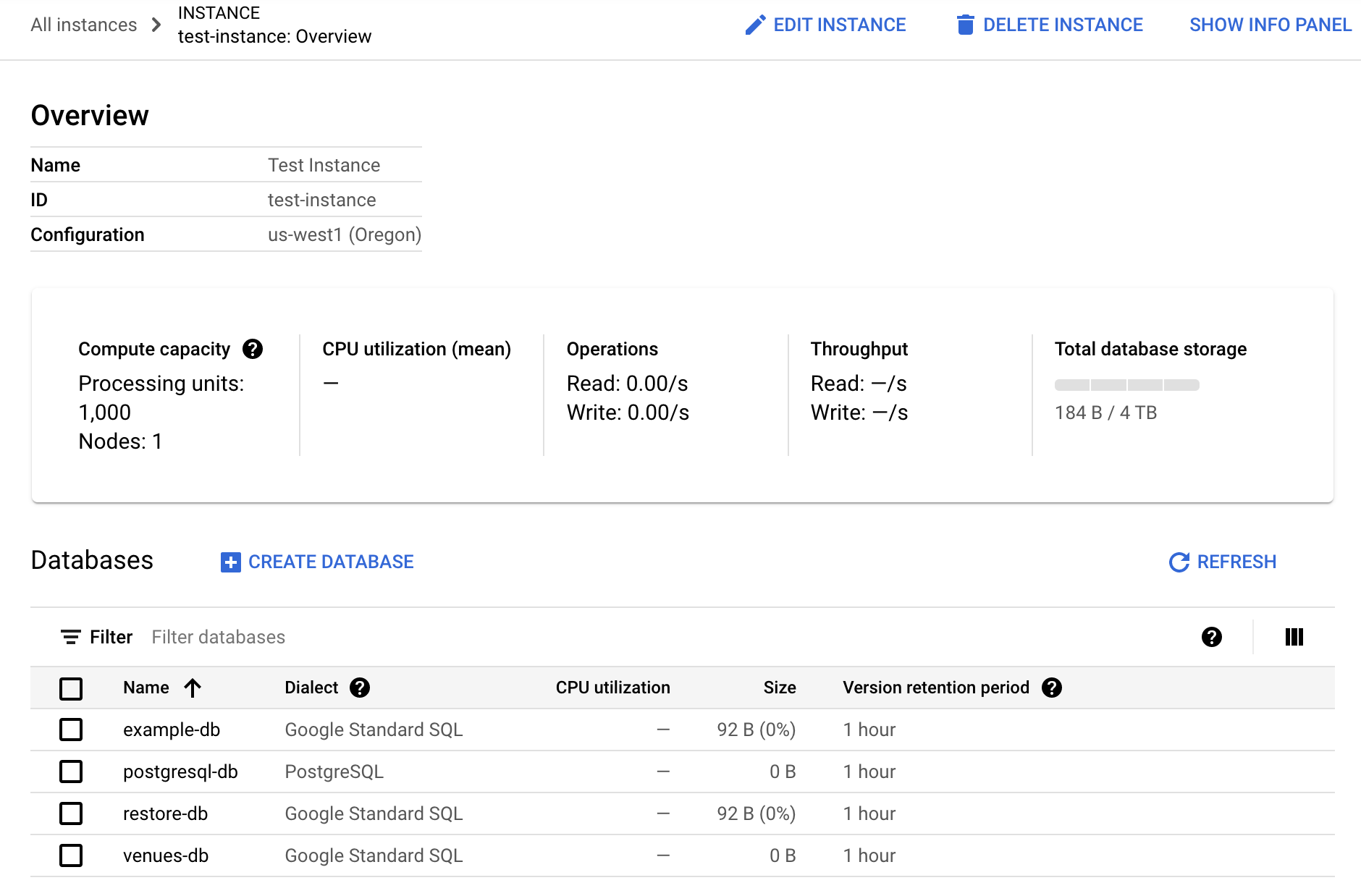Viewport: 1361px width, 896px height.
Task: Refresh the databases list
Action: 1222,562
